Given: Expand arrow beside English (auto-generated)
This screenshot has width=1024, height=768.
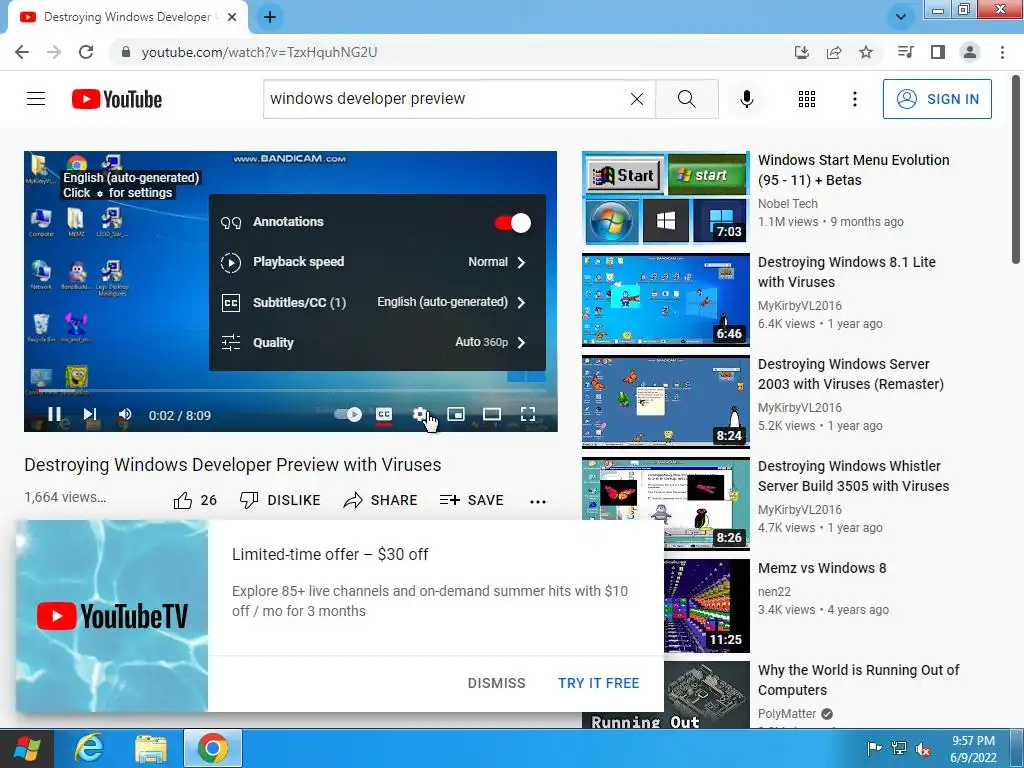Looking at the screenshot, I should click(x=521, y=302).
